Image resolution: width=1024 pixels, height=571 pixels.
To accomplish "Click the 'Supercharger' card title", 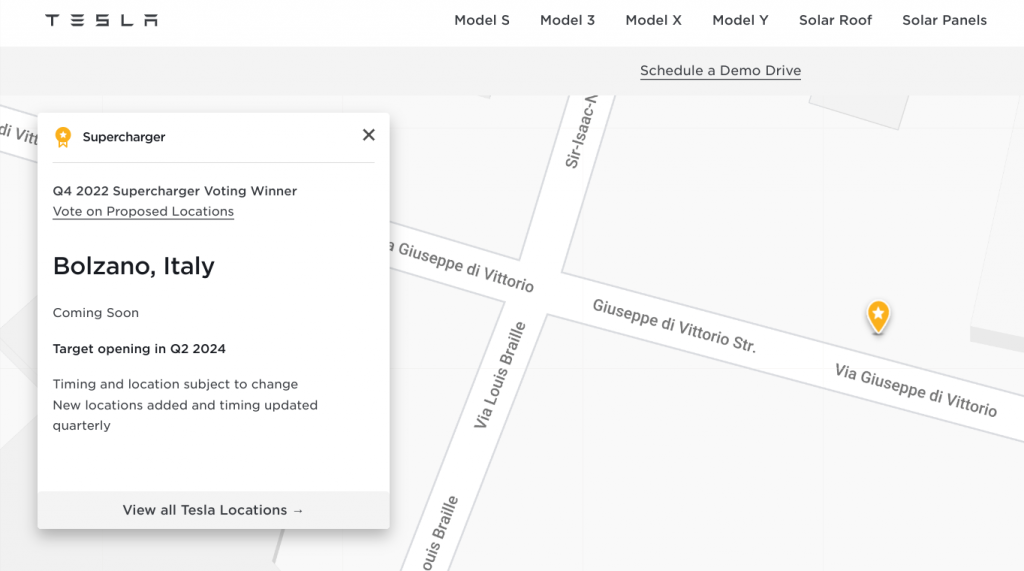I will [124, 137].
